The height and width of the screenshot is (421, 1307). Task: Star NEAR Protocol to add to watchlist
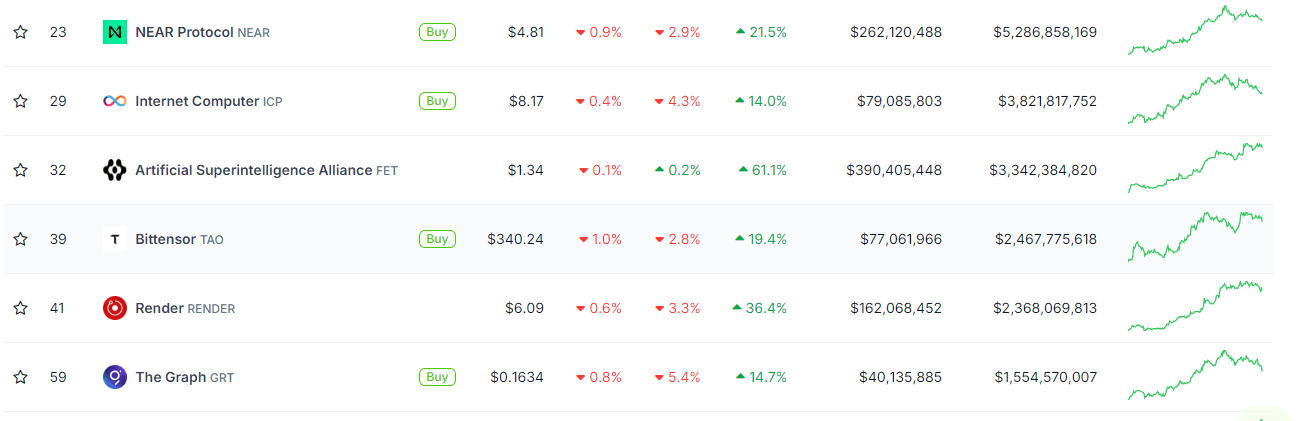[20, 32]
